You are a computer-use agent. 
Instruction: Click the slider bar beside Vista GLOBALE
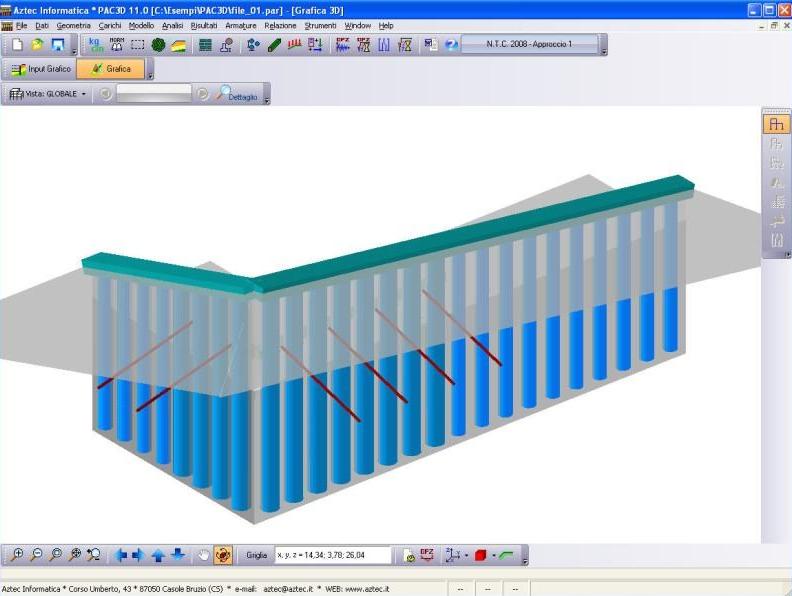153,94
